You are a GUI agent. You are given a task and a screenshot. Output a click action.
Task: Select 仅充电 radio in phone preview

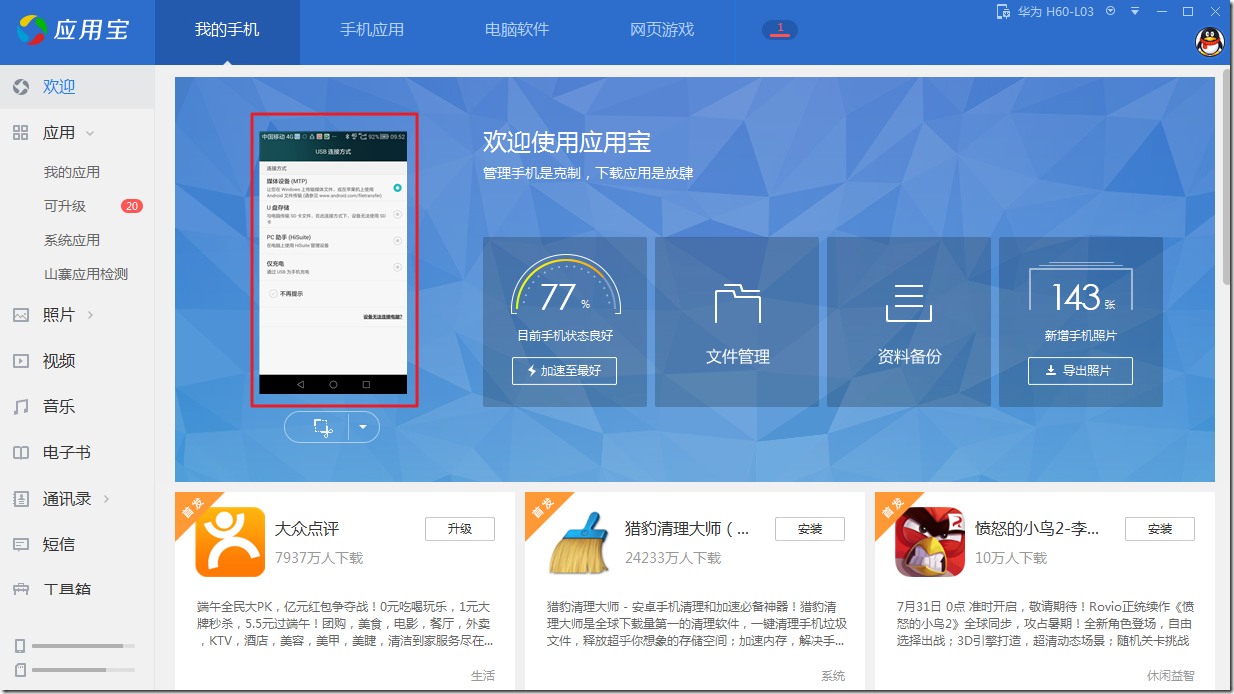(x=397, y=267)
